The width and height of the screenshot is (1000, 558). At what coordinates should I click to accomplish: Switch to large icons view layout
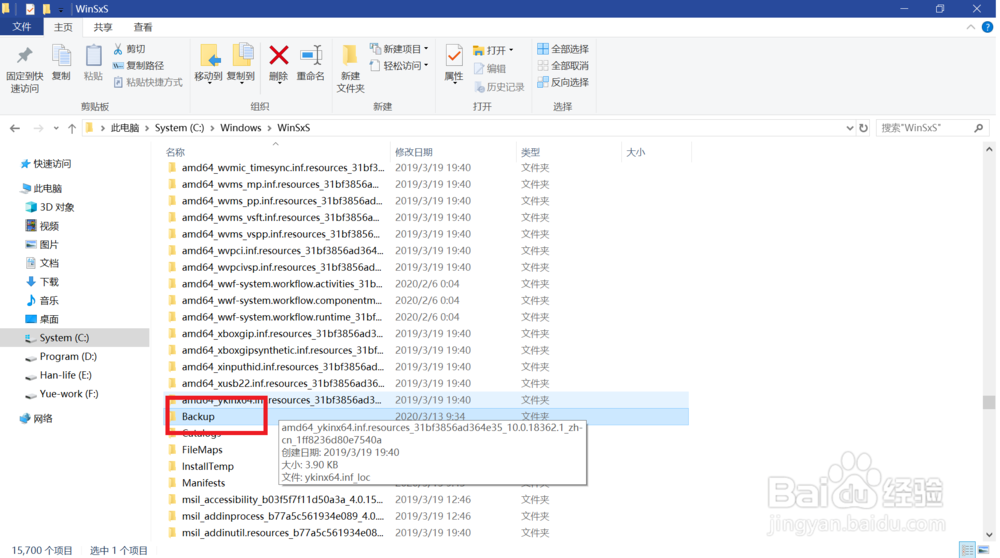click(983, 550)
